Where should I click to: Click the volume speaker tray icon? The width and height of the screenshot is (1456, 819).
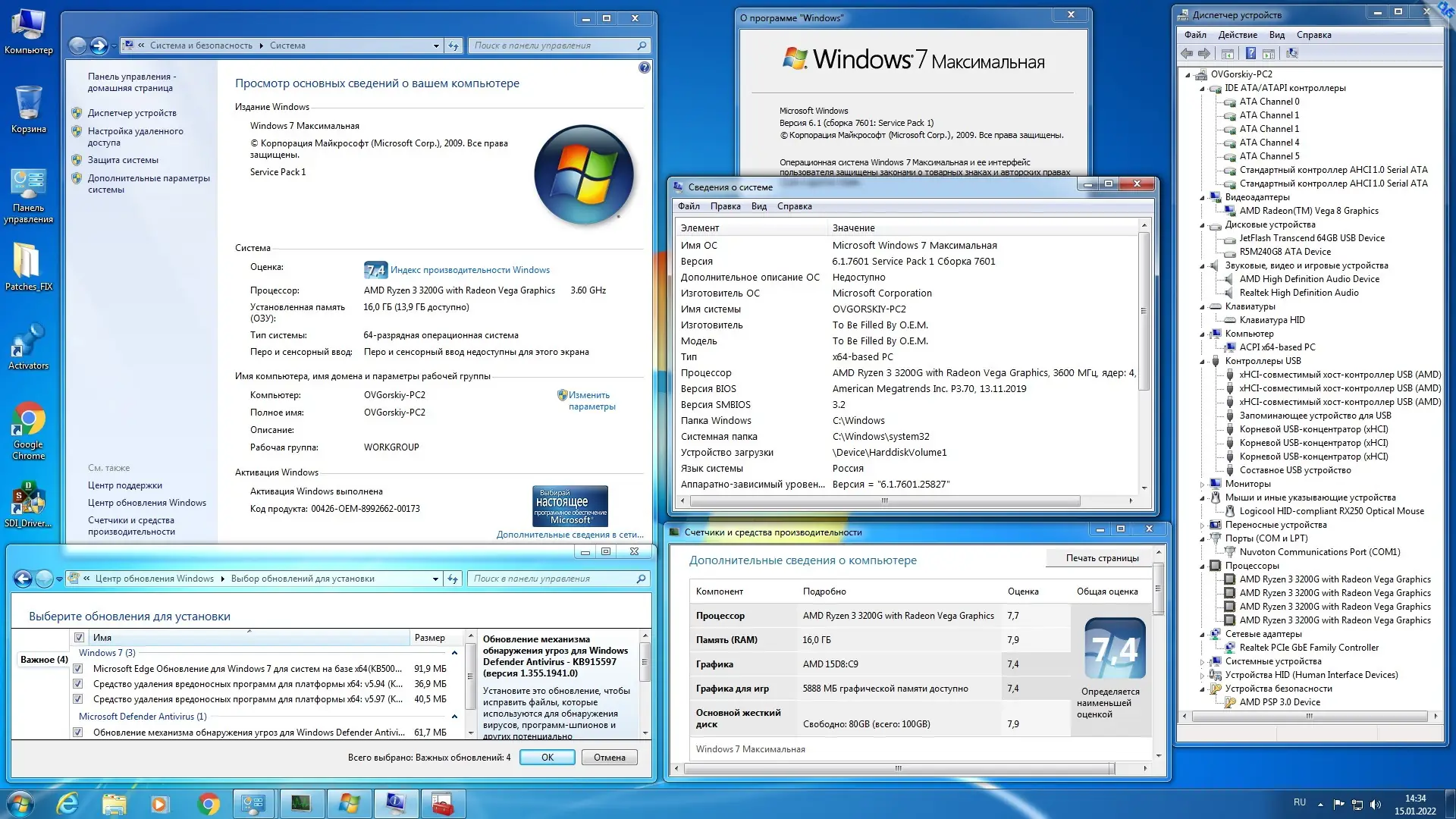tap(1376, 804)
